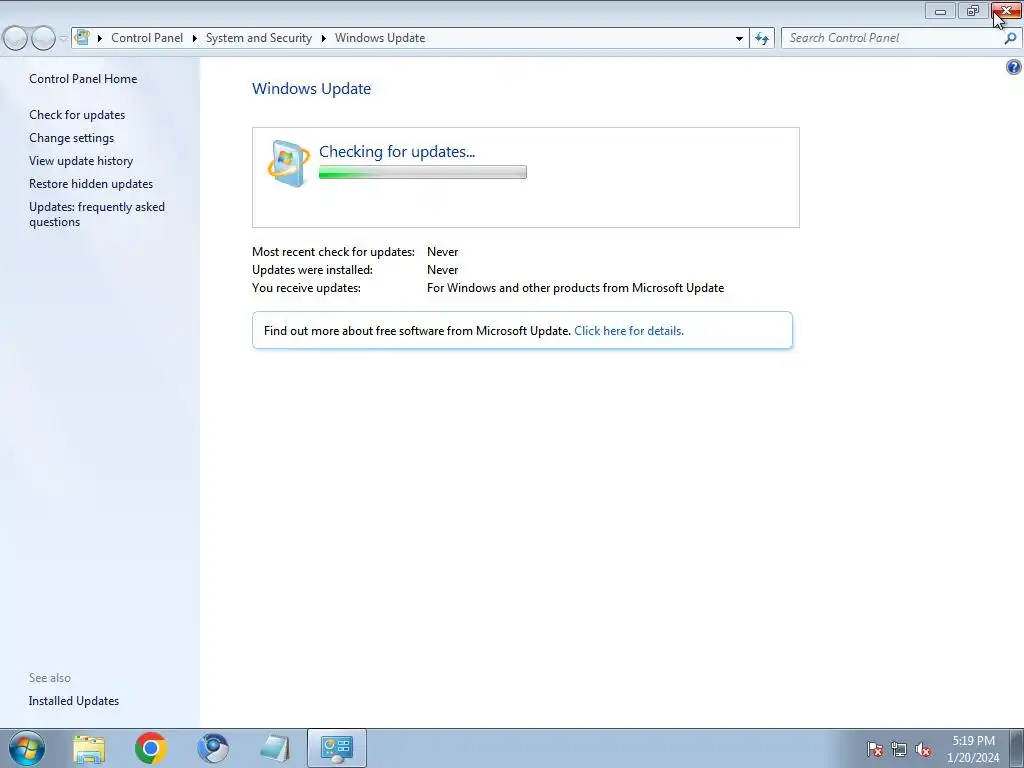1024x768 pixels.
Task: Click the Forward navigation arrow button
Action: pos(43,38)
